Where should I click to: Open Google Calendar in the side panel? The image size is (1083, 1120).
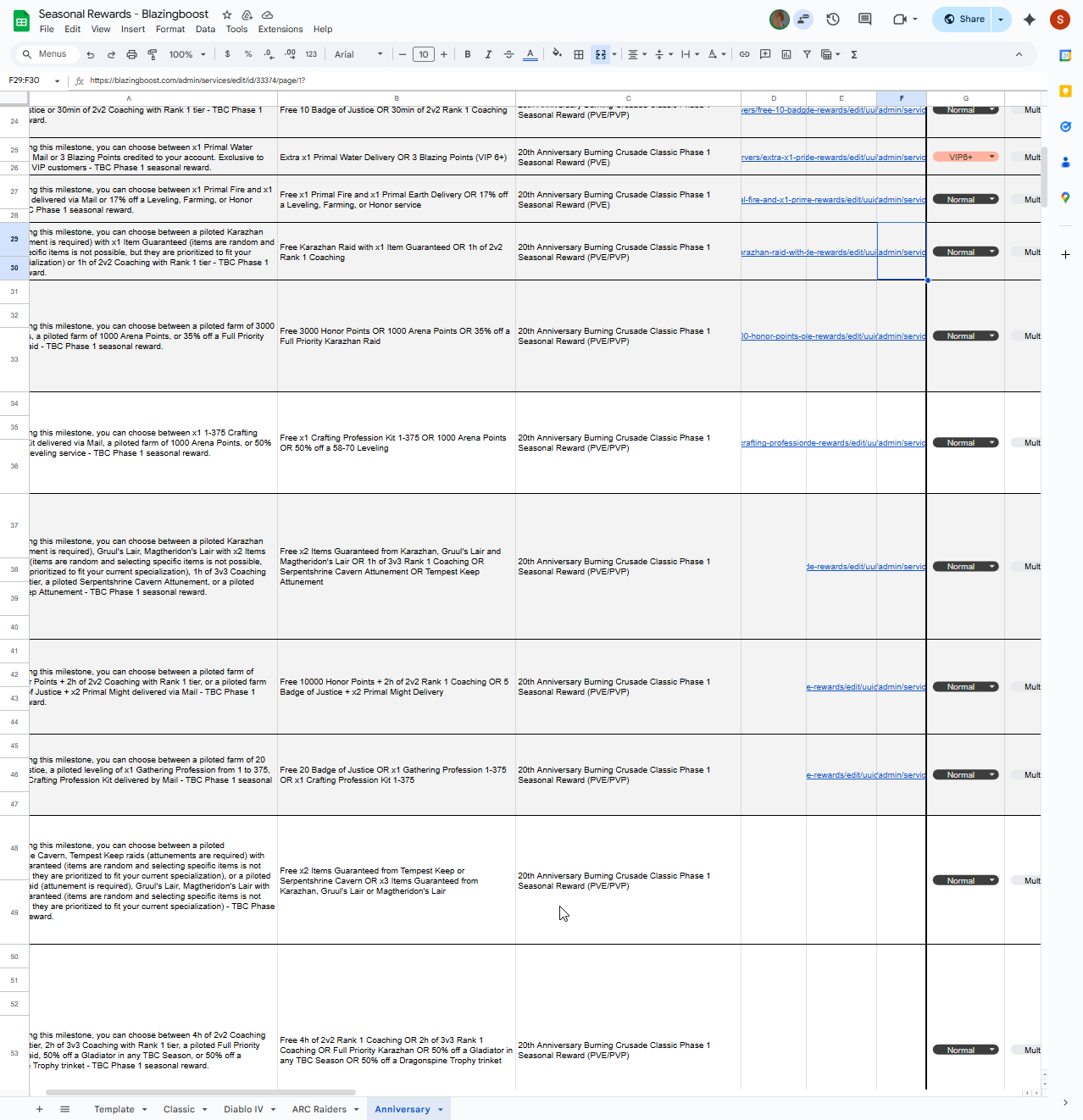[x=1065, y=55]
